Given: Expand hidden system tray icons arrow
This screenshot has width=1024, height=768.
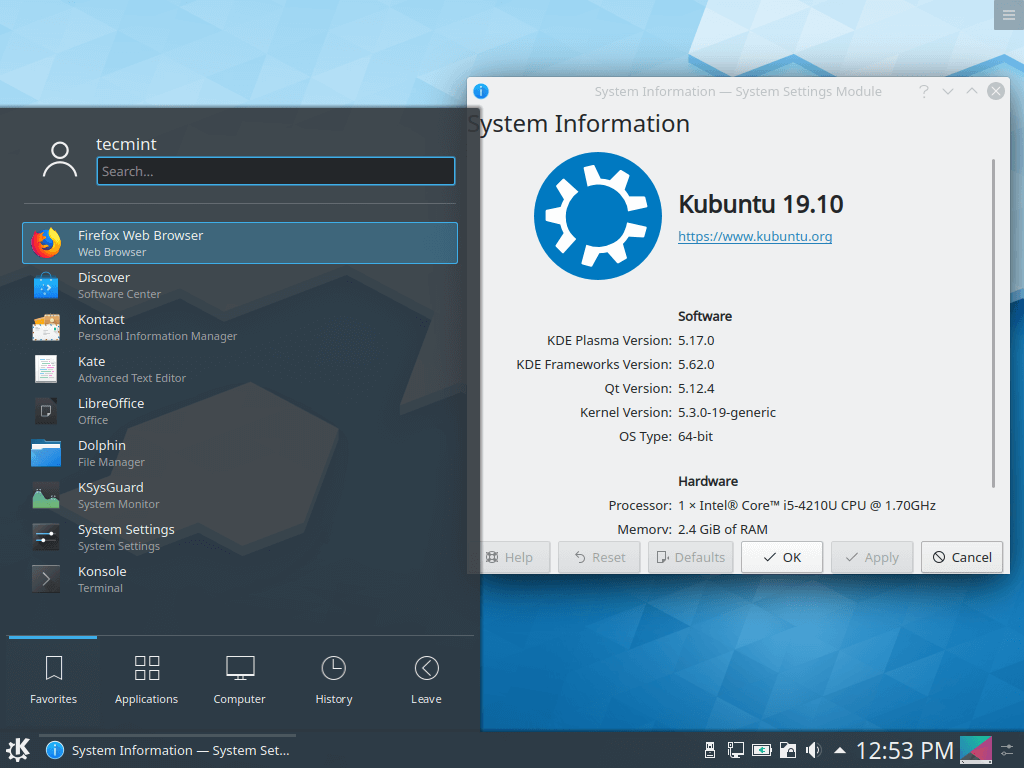Looking at the screenshot, I should point(840,750).
